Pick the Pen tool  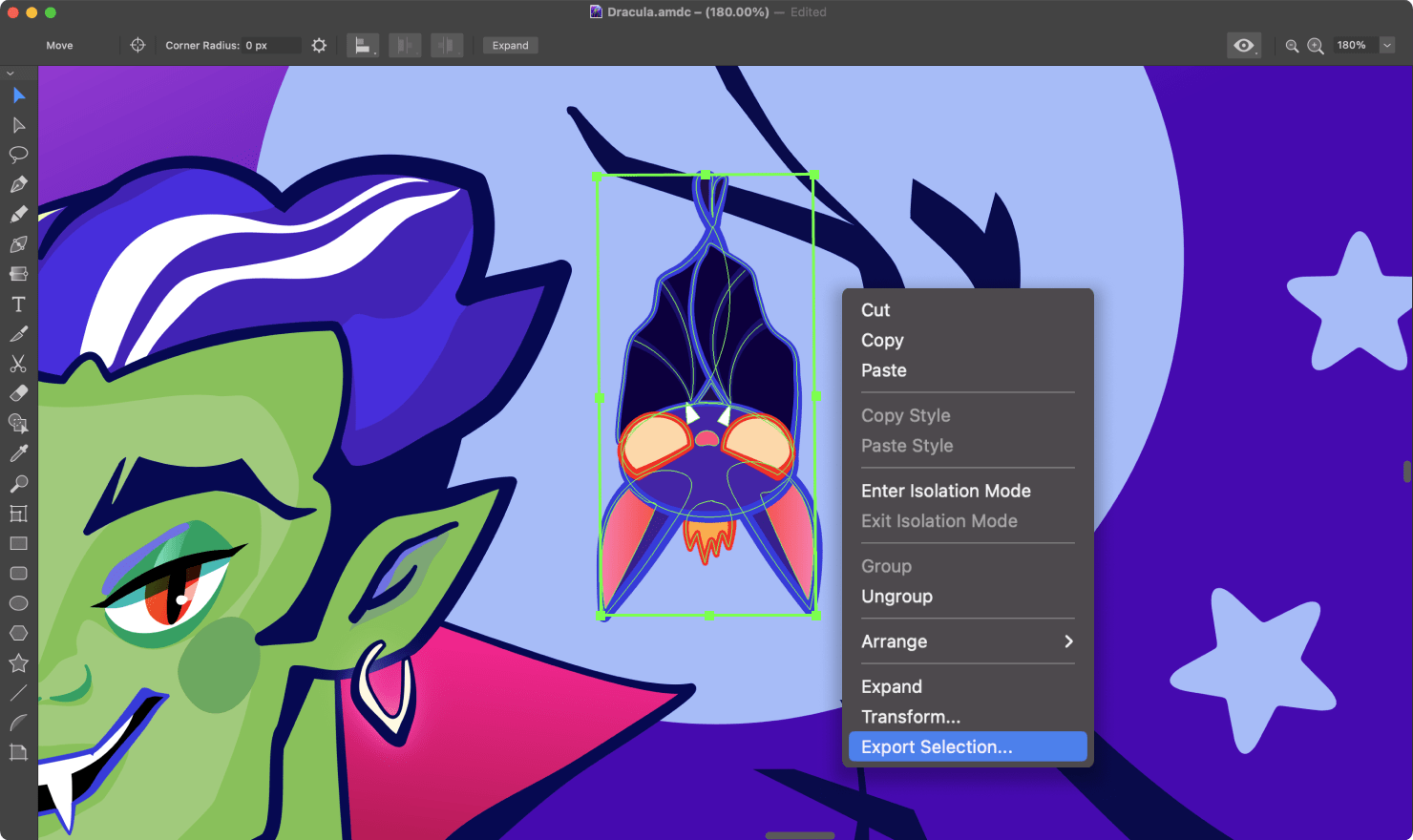point(18,184)
